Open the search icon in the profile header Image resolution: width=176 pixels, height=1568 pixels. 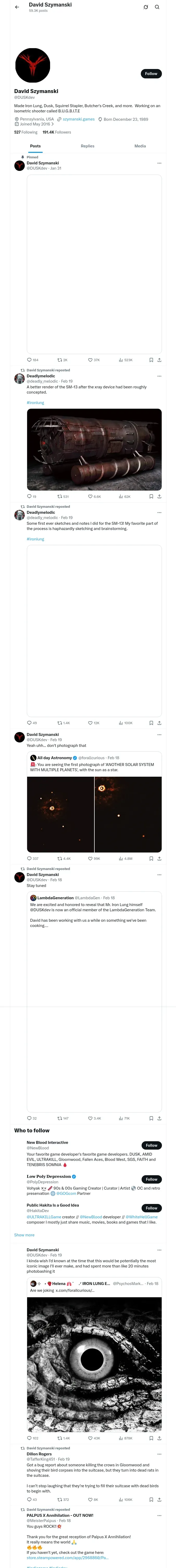[x=157, y=7]
